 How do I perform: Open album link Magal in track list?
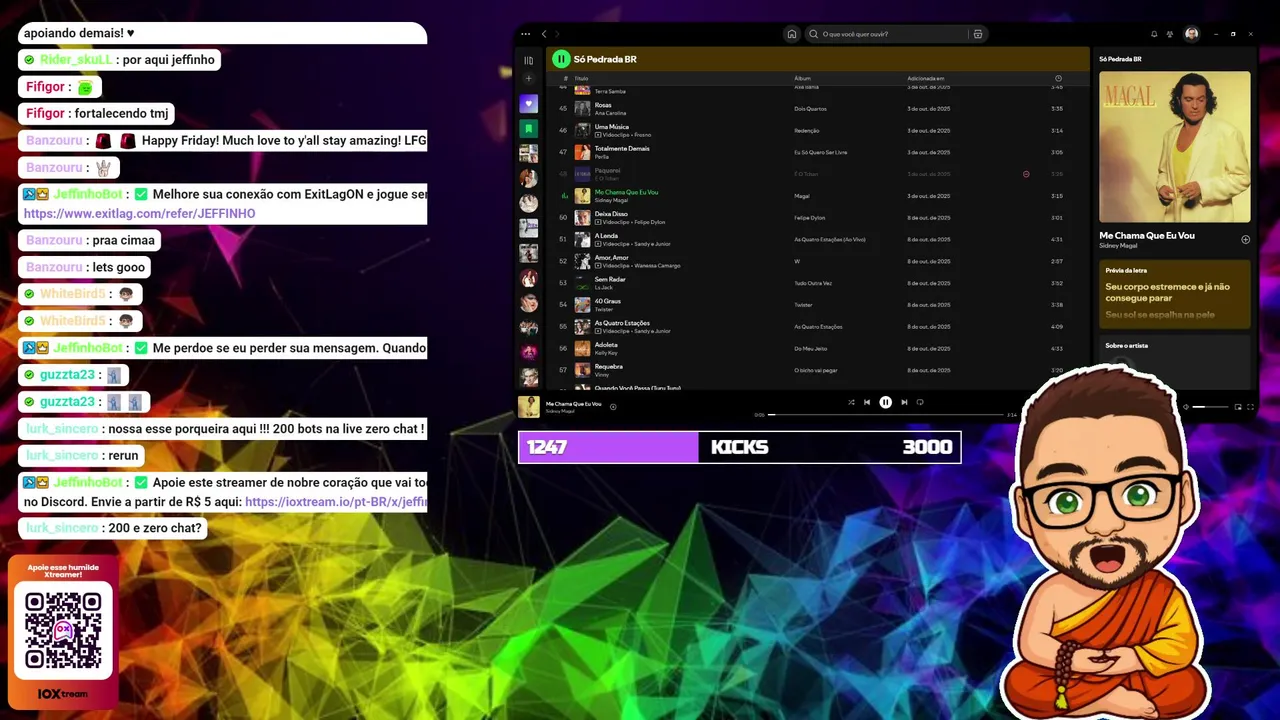tap(802, 196)
